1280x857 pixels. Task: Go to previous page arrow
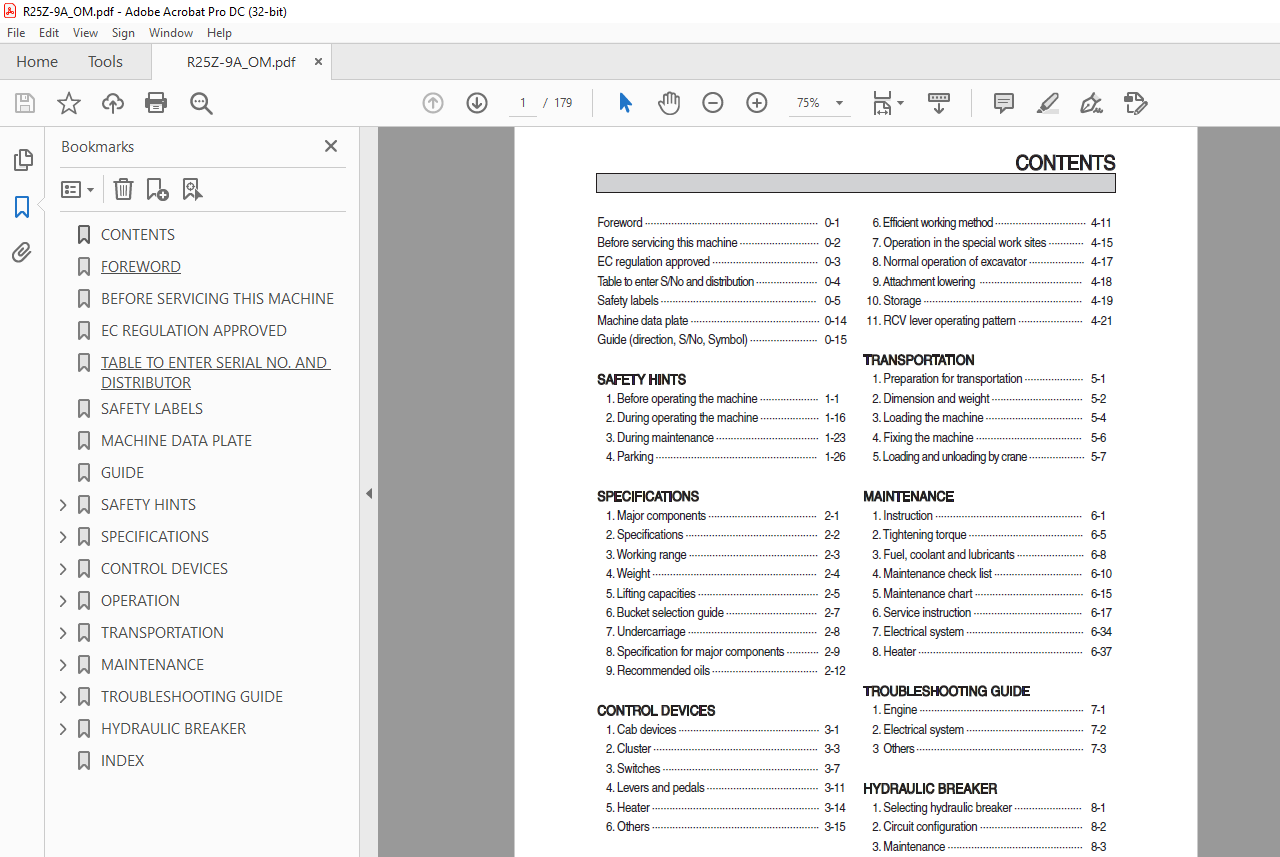pyautogui.click(x=433, y=103)
